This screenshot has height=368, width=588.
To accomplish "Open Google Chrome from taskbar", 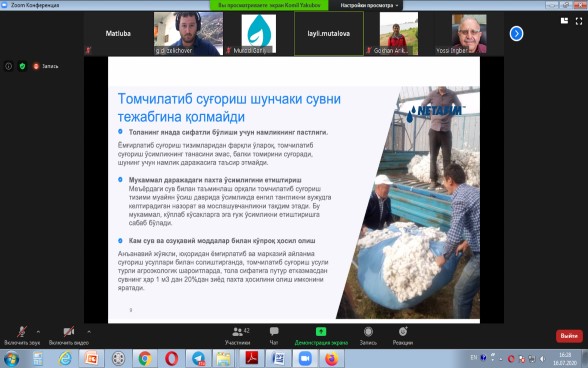I will pos(145,359).
